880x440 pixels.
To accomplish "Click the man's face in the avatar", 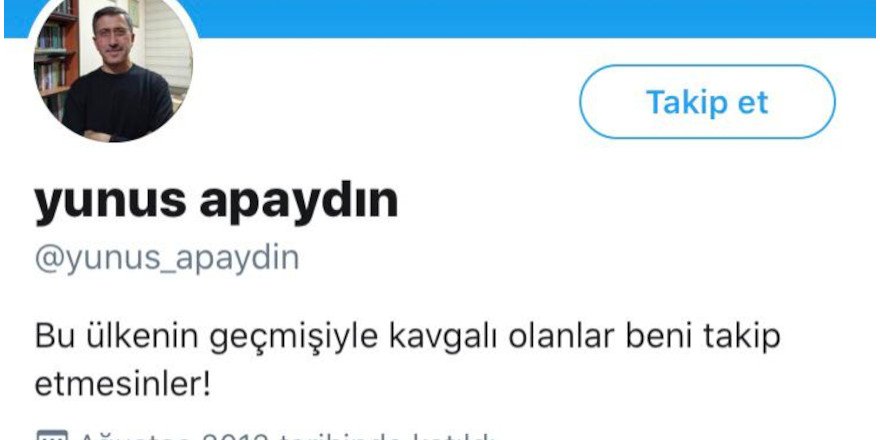I will point(114,33).
